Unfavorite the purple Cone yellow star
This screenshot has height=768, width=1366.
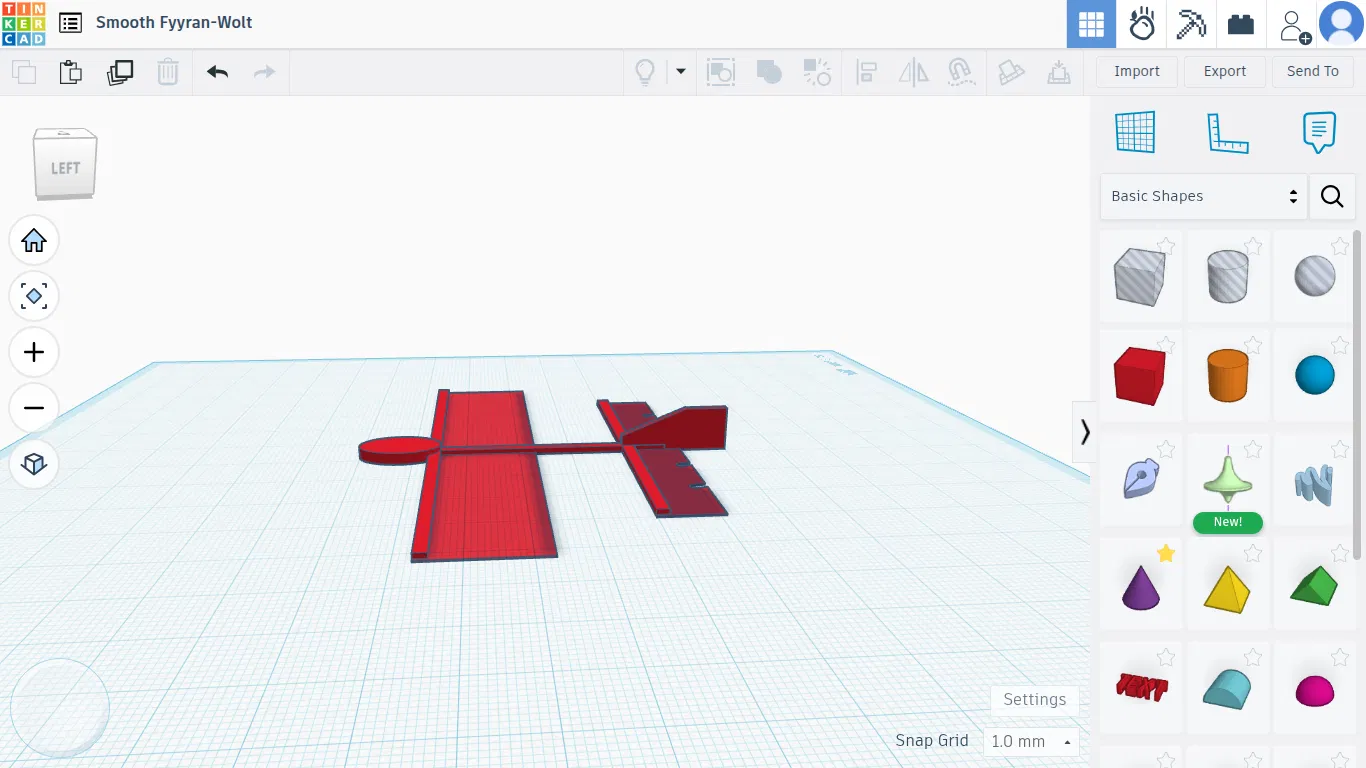[1166, 554]
